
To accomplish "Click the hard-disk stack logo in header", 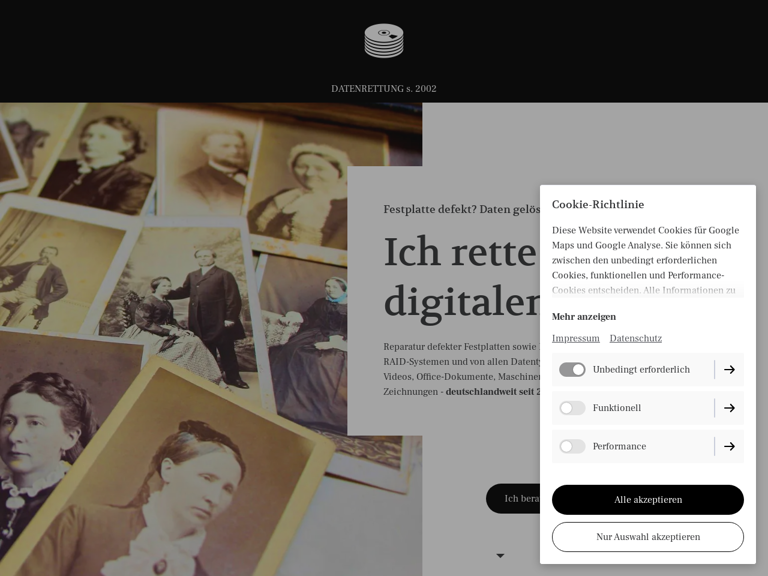I will [384, 41].
